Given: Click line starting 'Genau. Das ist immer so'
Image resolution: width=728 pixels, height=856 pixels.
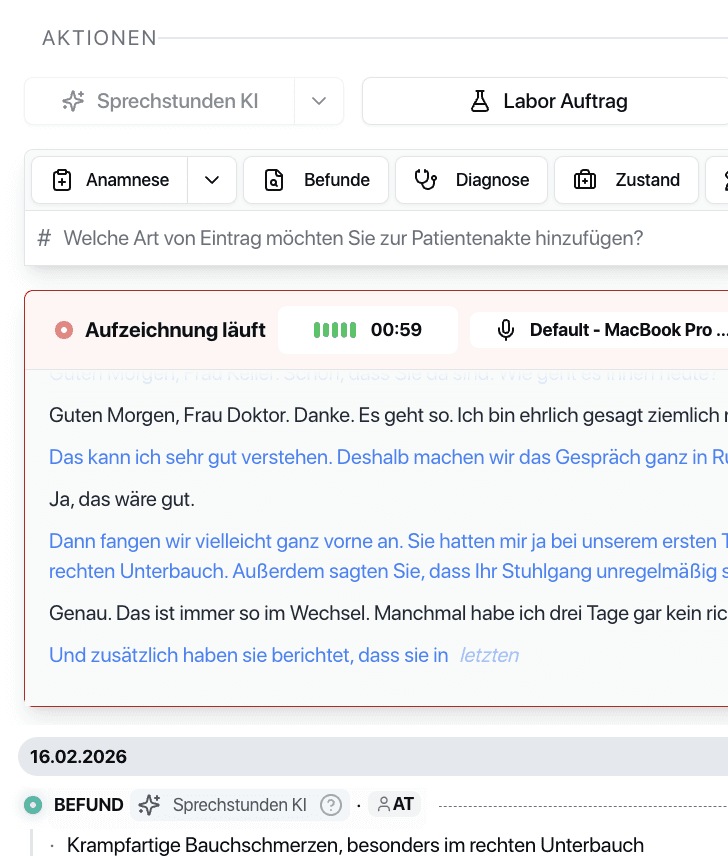Looking at the screenshot, I should [x=388, y=613].
